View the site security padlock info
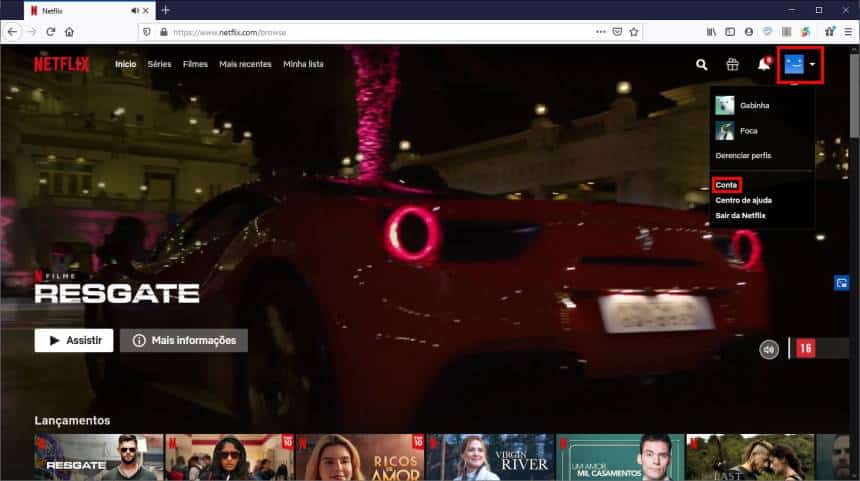 [163, 32]
